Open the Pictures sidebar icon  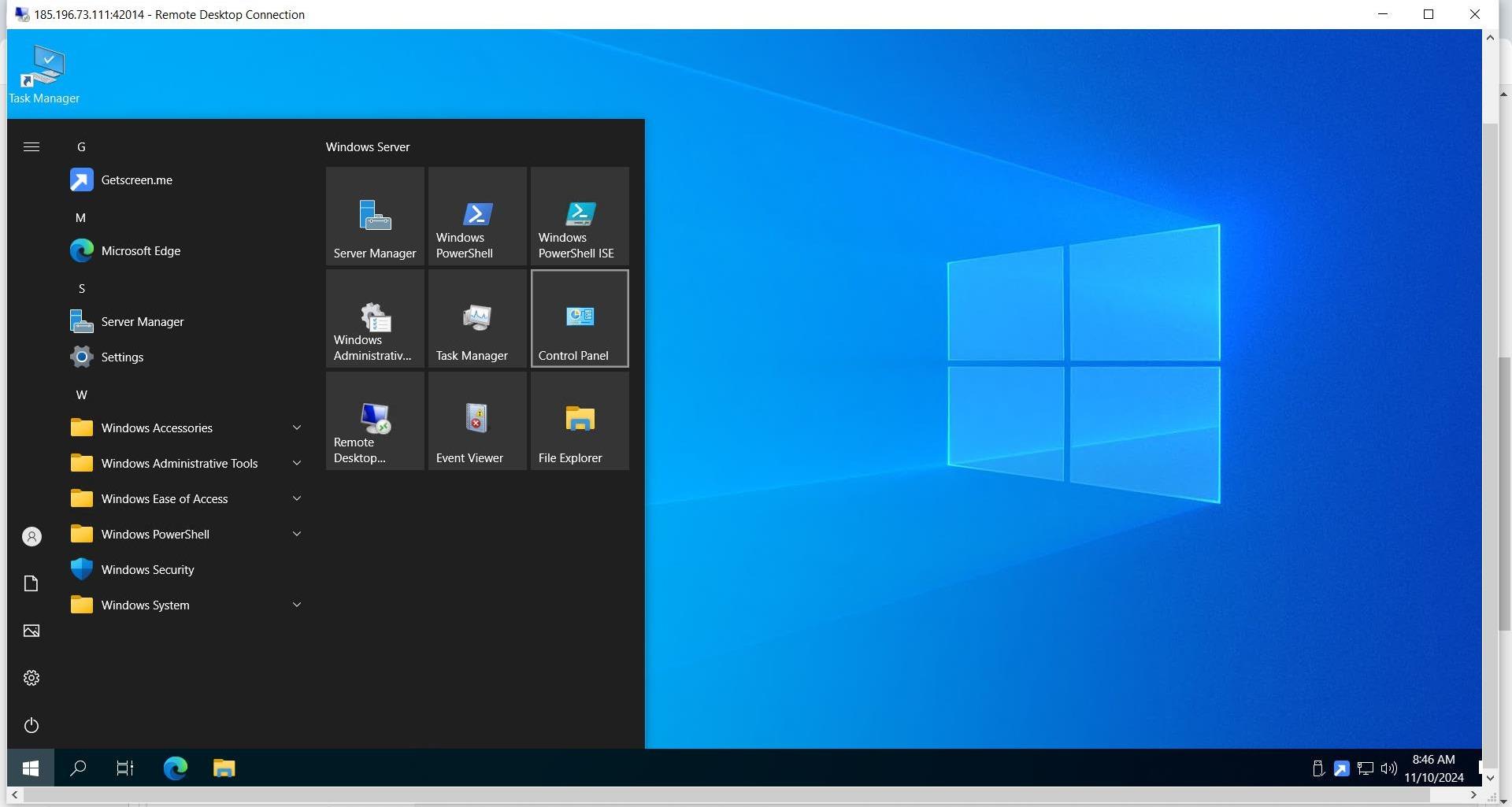tap(31, 631)
